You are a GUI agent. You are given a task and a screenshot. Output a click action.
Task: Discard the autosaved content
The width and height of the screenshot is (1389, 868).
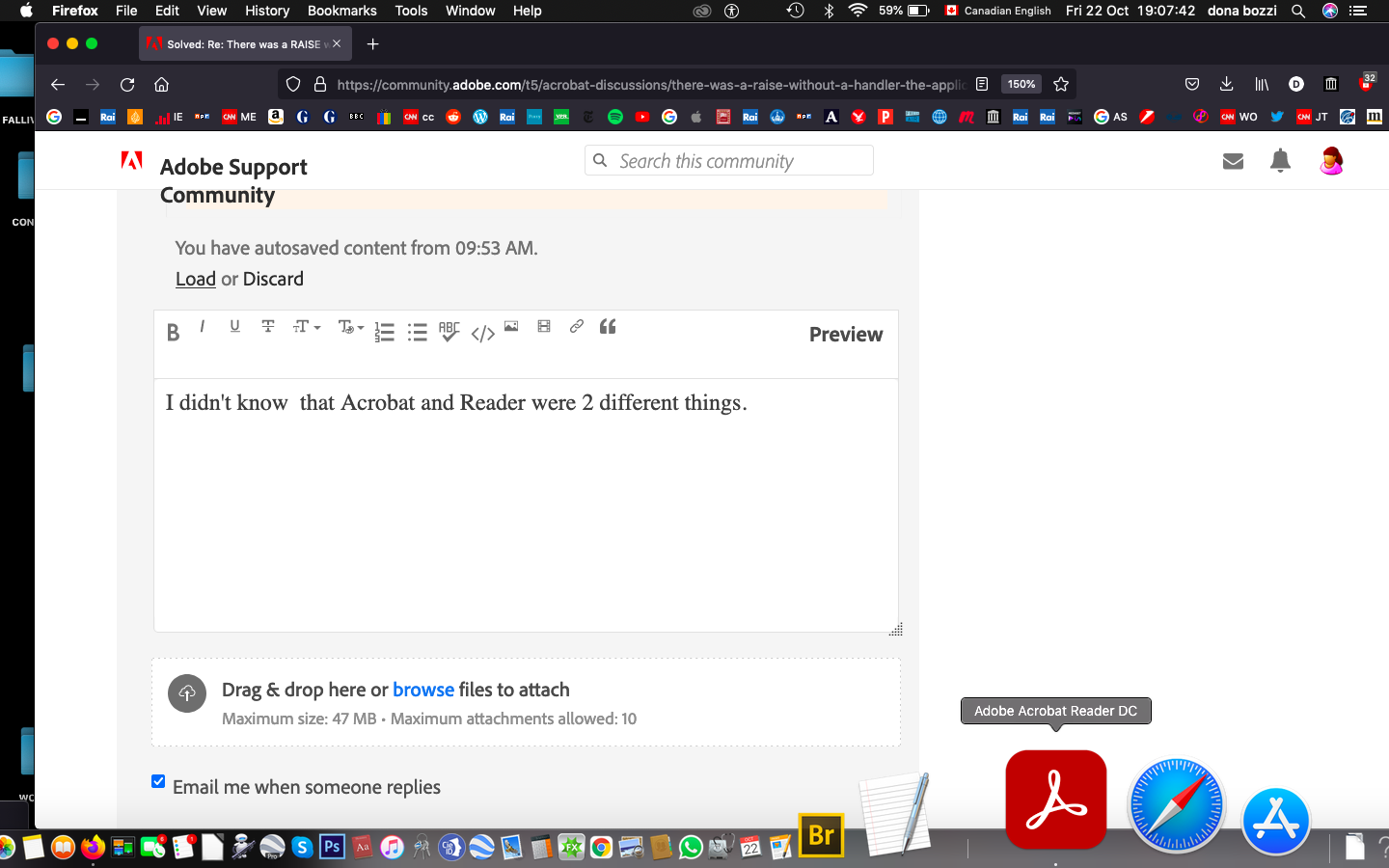(x=273, y=279)
